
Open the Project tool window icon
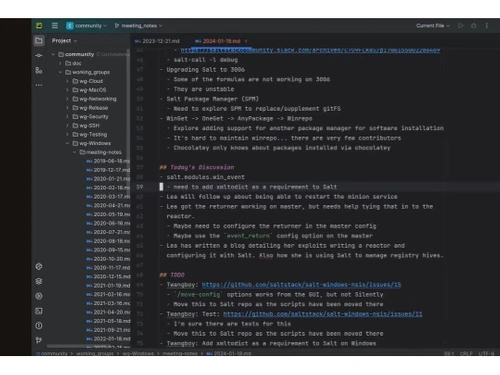39,41
